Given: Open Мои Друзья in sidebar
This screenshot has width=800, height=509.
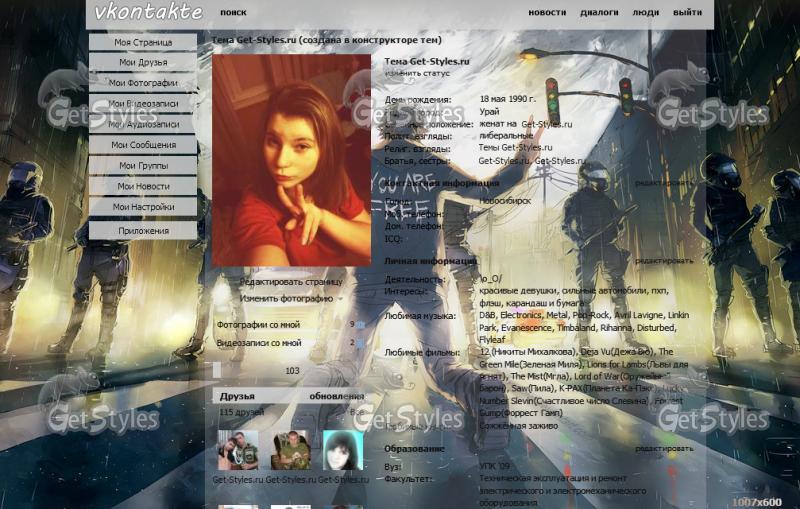Looking at the screenshot, I should coord(143,62).
